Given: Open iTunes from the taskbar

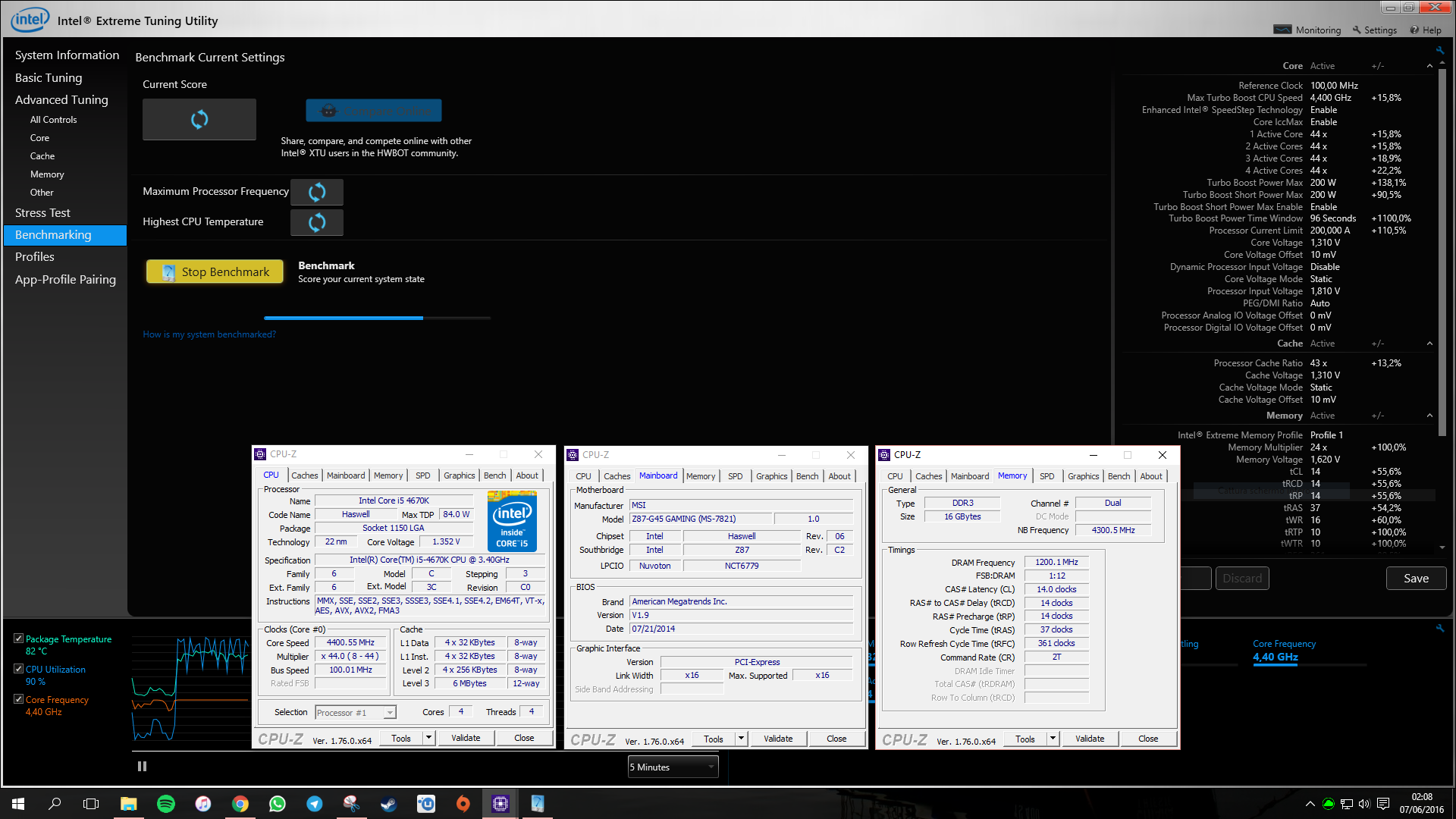Looking at the screenshot, I should coord(202,804).
